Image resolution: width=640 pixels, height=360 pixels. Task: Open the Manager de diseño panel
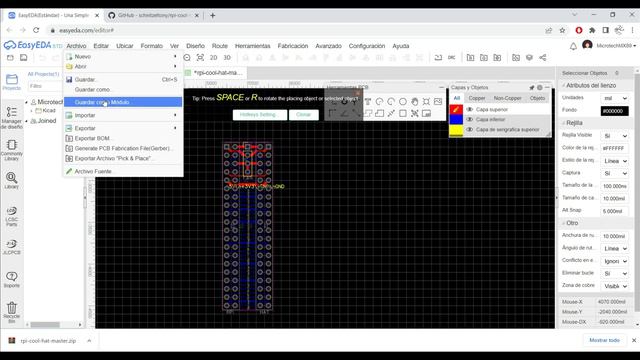tap(11, 118)
